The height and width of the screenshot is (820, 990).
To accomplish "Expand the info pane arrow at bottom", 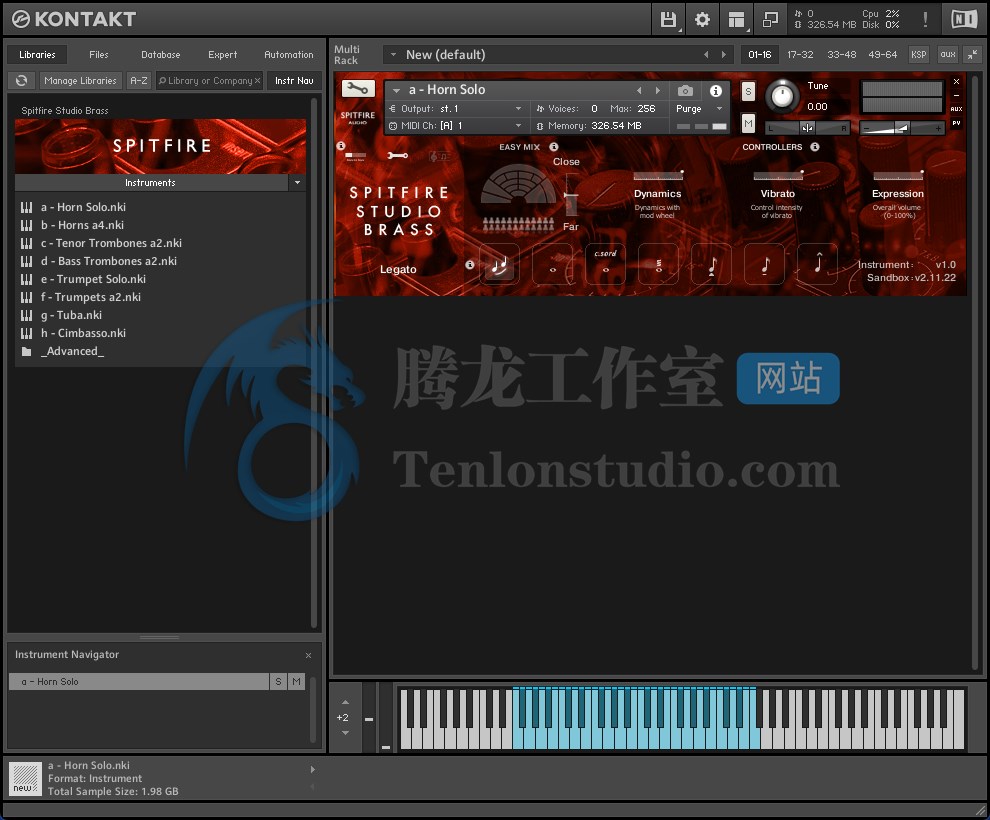I will coord(312,769).
